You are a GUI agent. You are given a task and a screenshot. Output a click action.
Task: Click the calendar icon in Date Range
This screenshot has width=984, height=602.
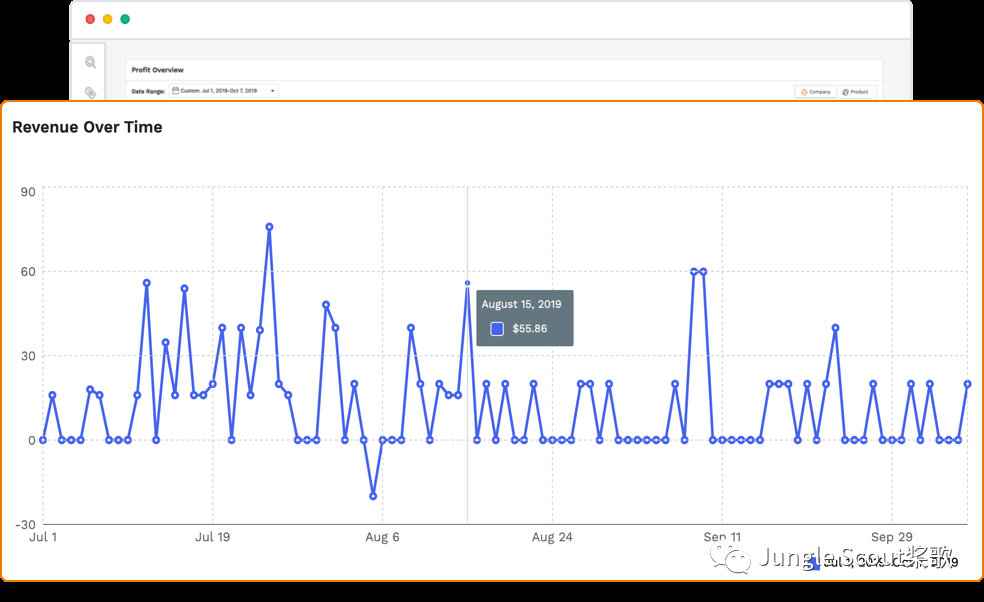[175, 91]
